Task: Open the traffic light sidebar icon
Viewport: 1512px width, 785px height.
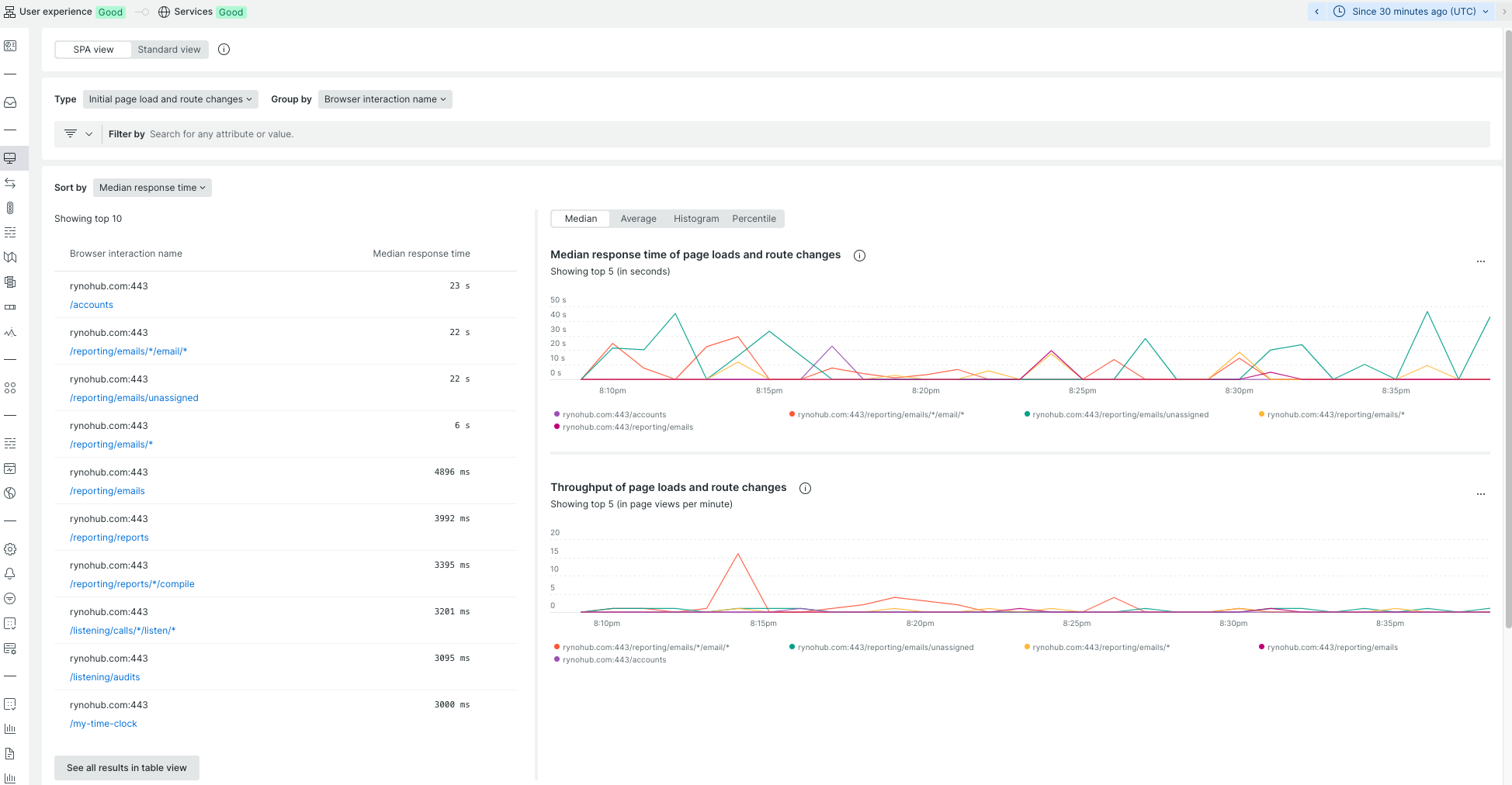Action: pos(10,208)
